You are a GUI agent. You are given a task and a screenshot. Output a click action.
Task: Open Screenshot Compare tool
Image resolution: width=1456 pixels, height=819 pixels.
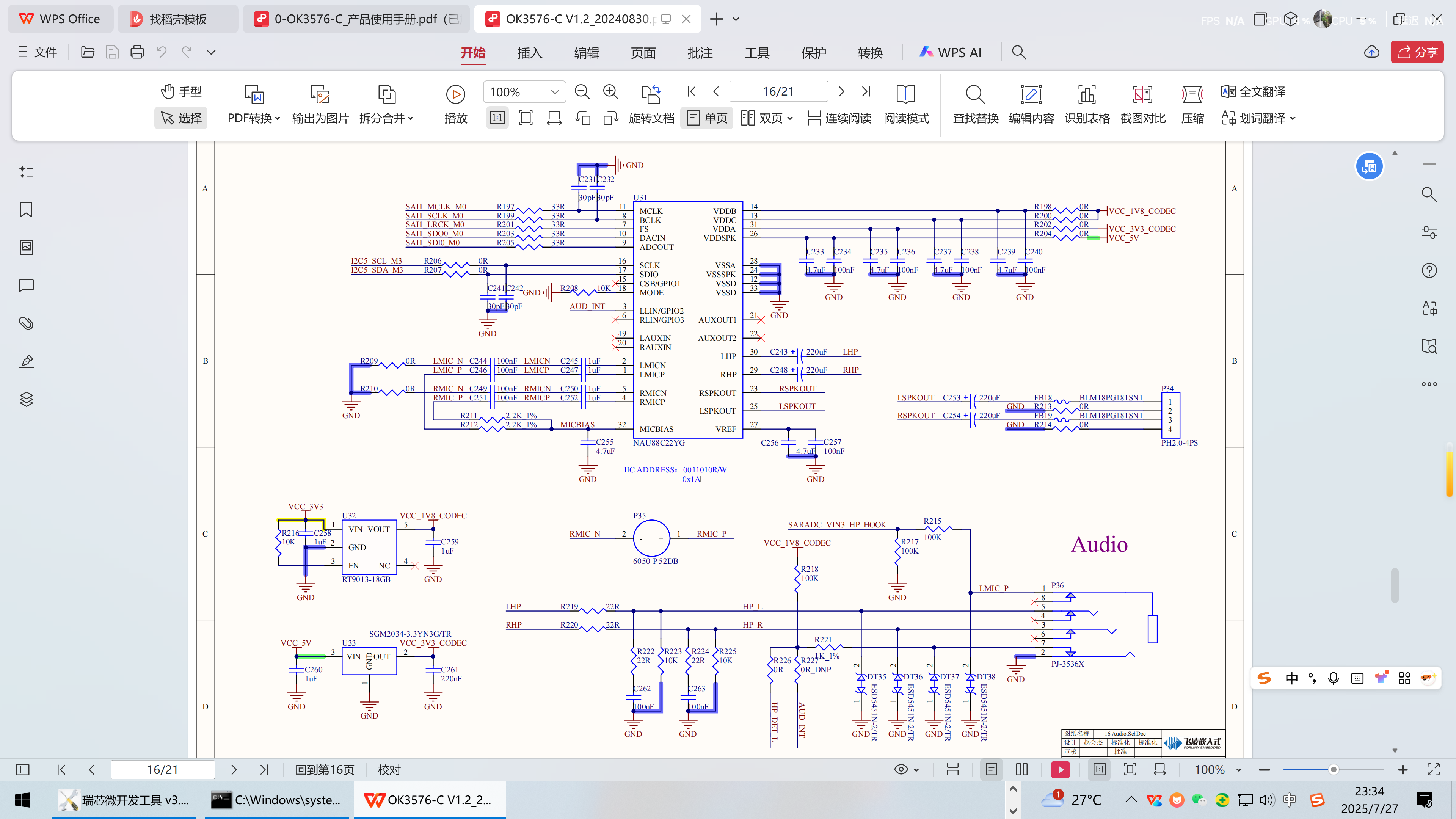pos(1142,104)
